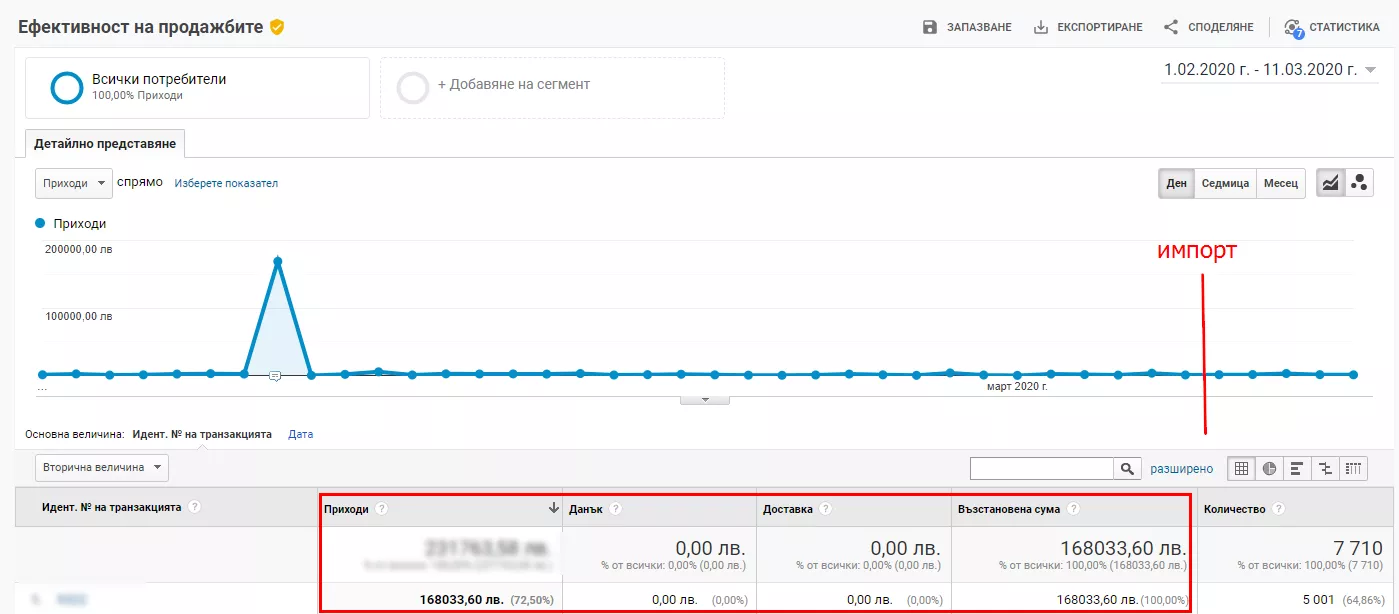Sort table by the Данък column header
This screenshot has width=1399, height=614.
[x=586, y=509]
